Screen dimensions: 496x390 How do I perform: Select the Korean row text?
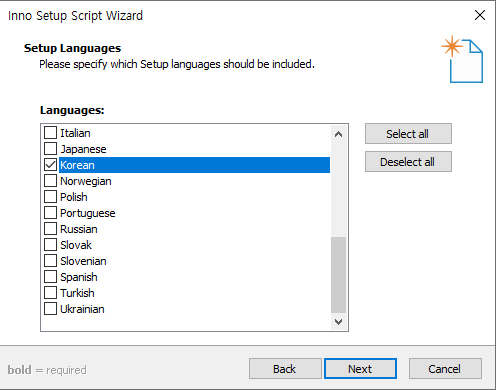point(77,165)
